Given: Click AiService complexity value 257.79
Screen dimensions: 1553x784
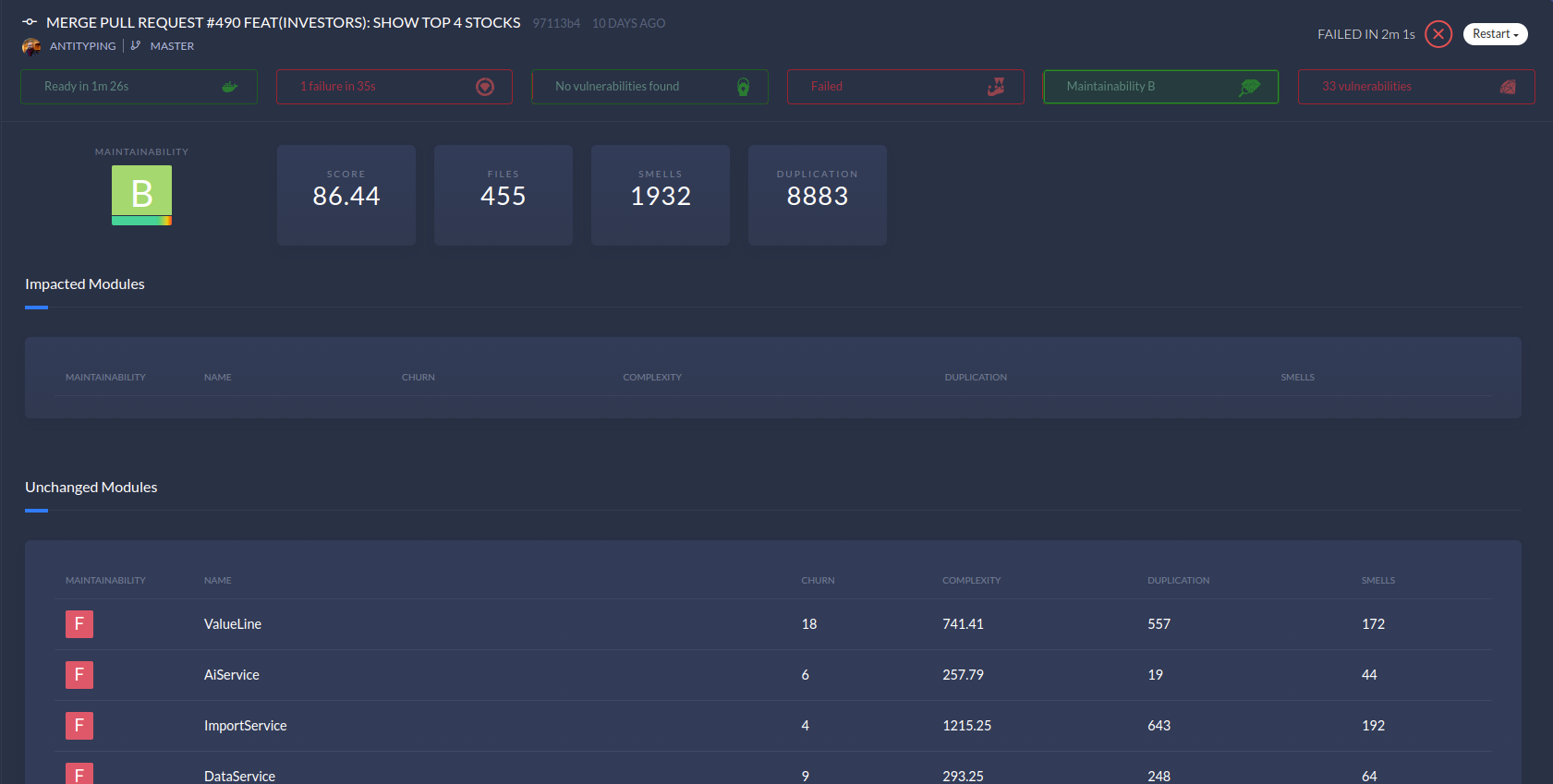Looking at the screenshot, I should pyautogui.click(x=964, y=675).
